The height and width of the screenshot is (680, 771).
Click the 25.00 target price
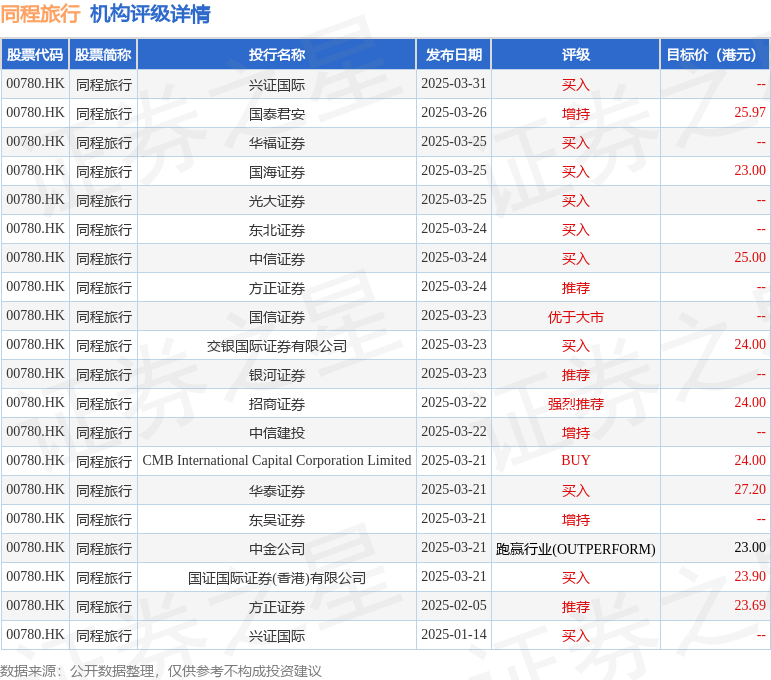click(750, 258)
